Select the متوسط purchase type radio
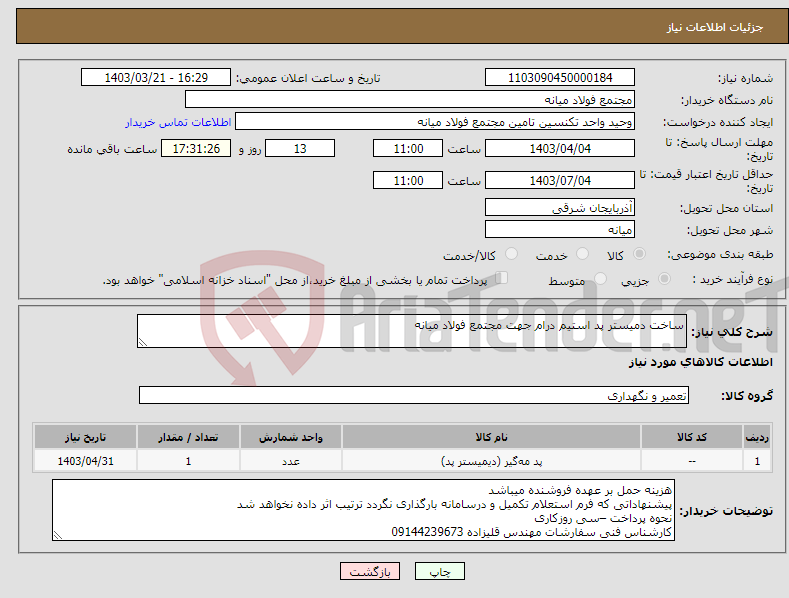This screenshot has width=789, height=598. pos(600,278)
